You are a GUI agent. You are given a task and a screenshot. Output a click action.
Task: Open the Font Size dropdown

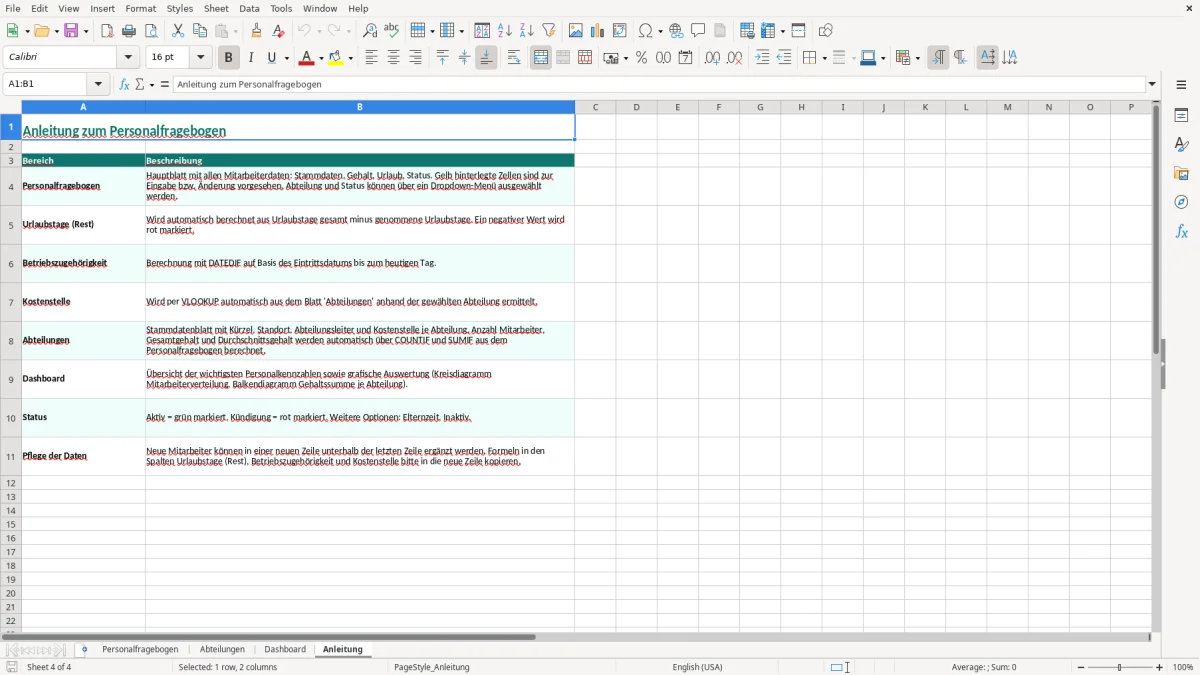(x=200, y=58)
